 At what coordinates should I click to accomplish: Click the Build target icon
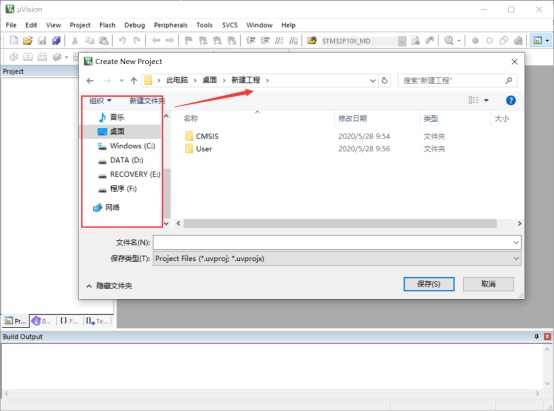pos(28,57)
